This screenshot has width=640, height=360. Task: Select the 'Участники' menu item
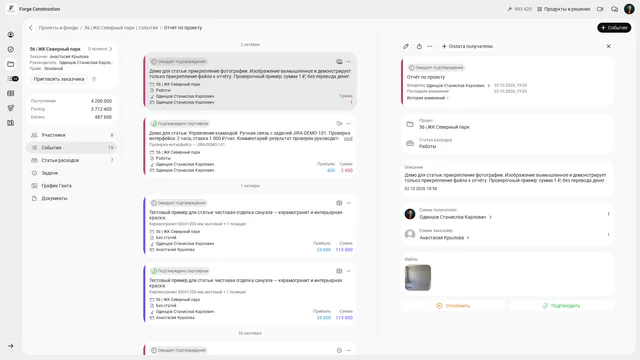(x=72, y=135)
